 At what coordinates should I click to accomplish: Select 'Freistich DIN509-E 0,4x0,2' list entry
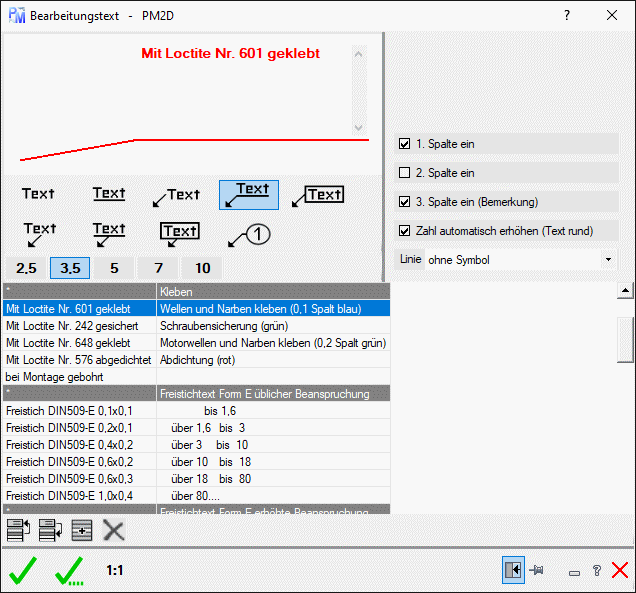point(78,445)
